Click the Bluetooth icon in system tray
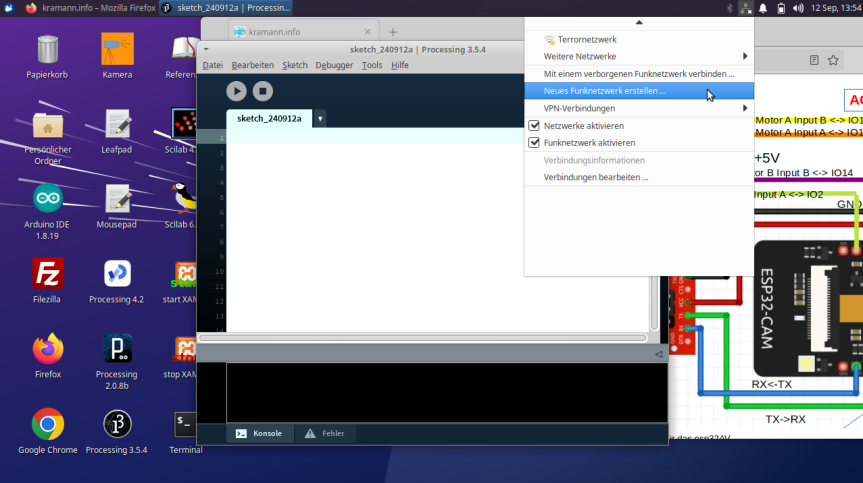The height and width of the screenshot is (483, 863). point(730,8)
